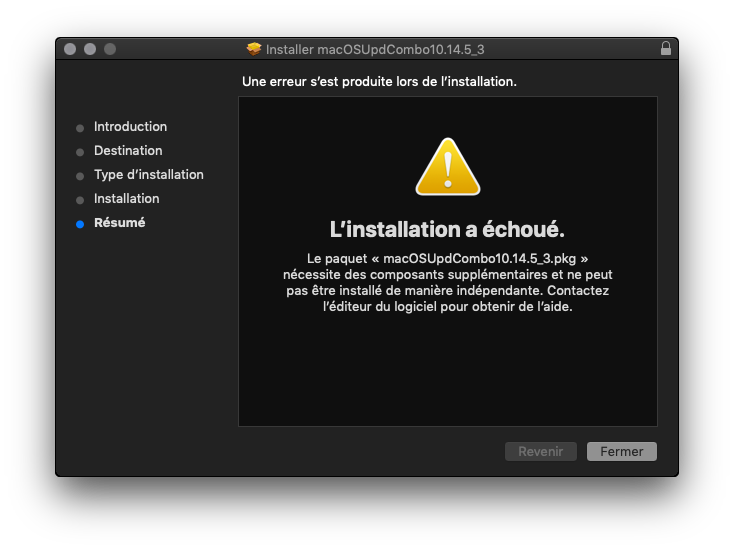This screenshot has width=734, height=550.
Task: Click the blue bullet beside Résumé
Action: [x=80, y=224]
